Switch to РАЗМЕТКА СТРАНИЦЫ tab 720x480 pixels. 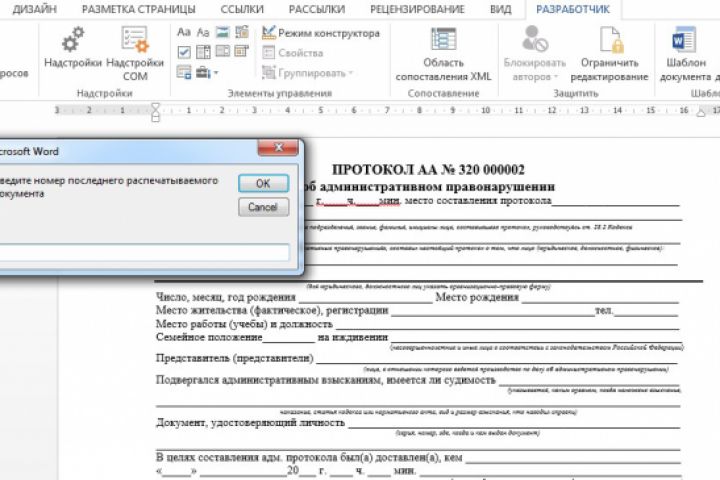pyautogui.click(x=138, y=9)
